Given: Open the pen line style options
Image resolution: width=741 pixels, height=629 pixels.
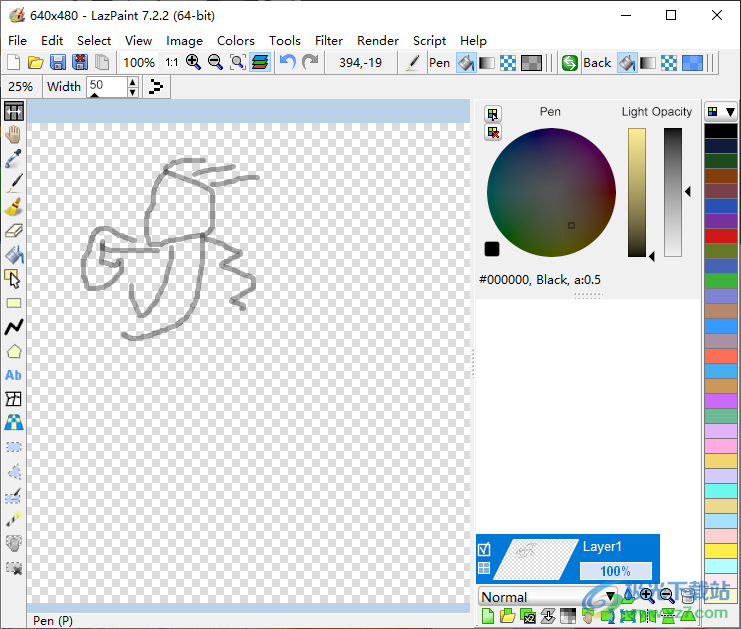Looking at the screenshot, I should (155, 86).
